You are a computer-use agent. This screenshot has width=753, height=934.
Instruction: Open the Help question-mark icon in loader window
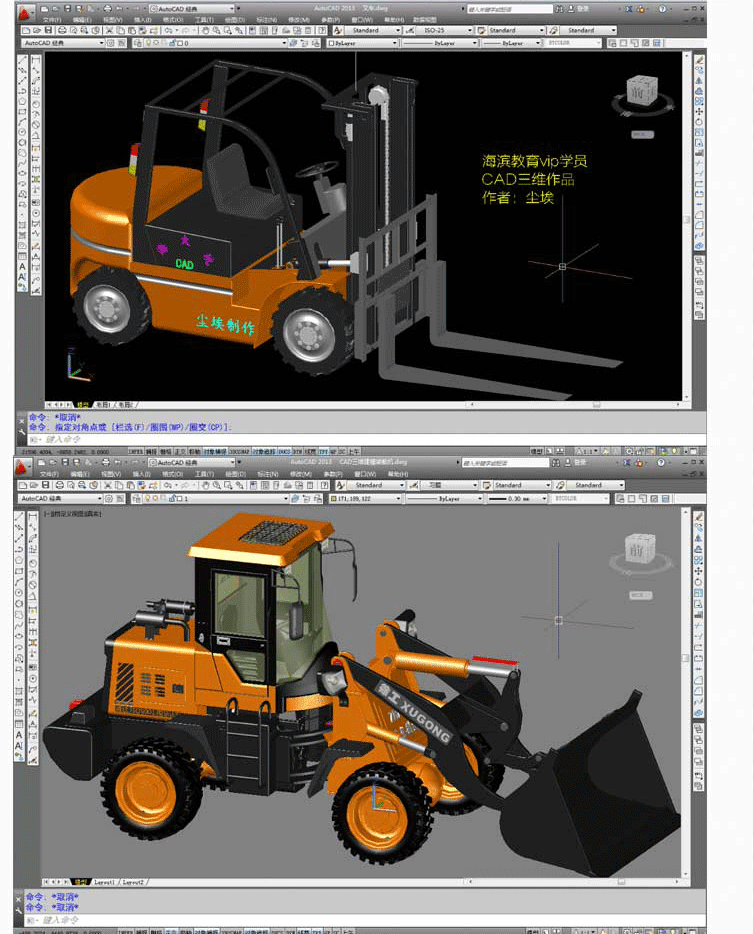tap(661, 462)
